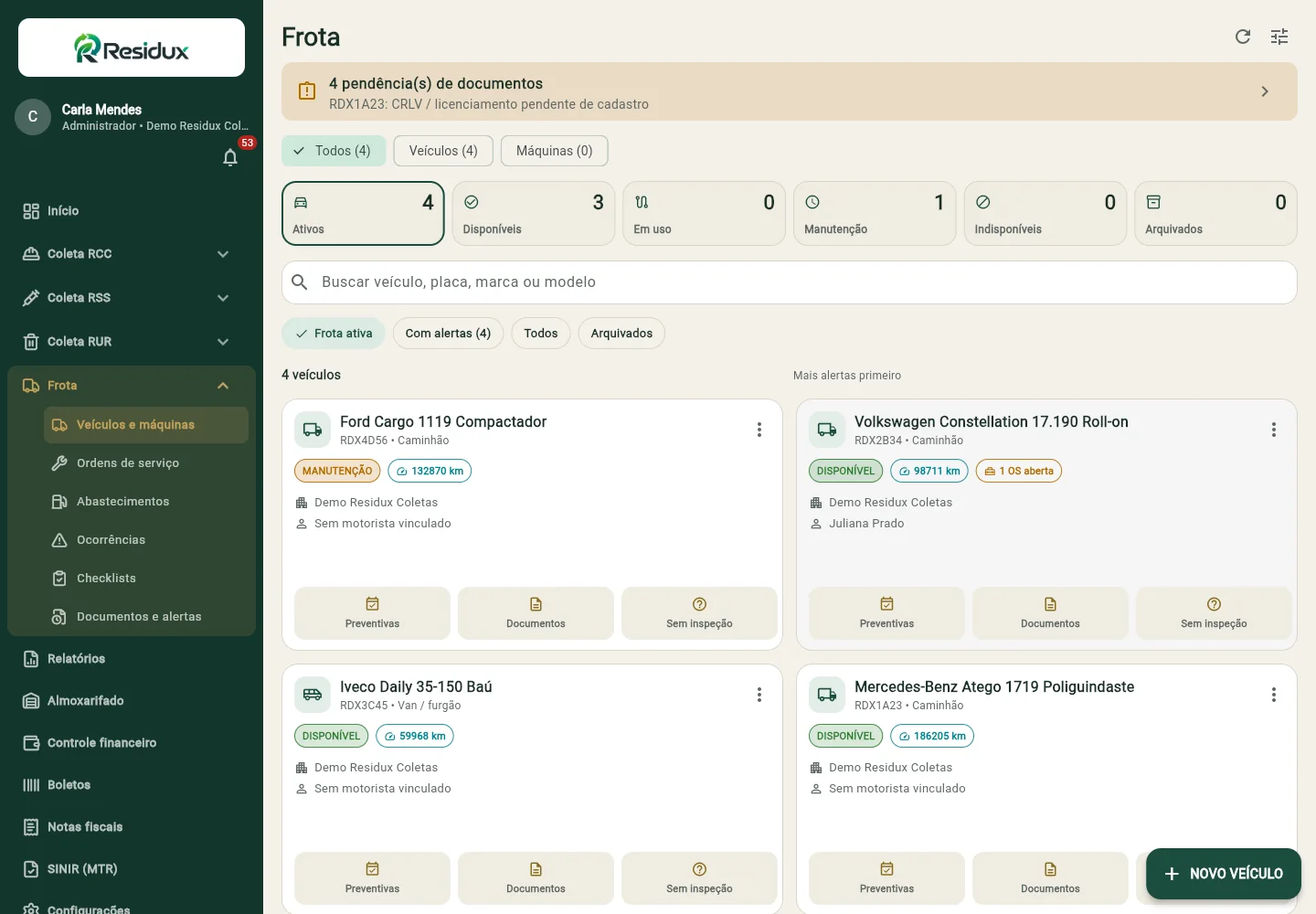Click the document warning icon in the alert banner
1316x914 pixels.
[307, 91]
